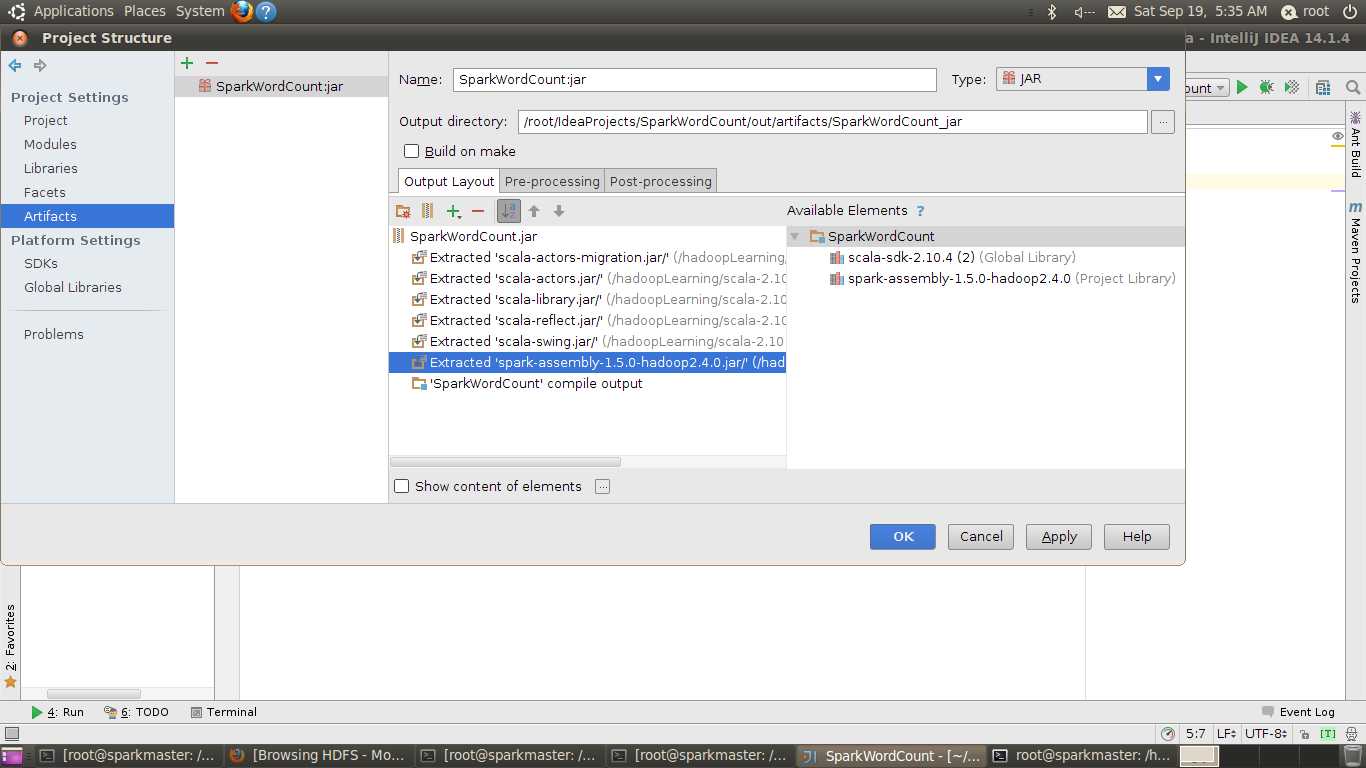
Task: Collapse the SparkWordCount node in Available Elements
Action: [795, 237]
